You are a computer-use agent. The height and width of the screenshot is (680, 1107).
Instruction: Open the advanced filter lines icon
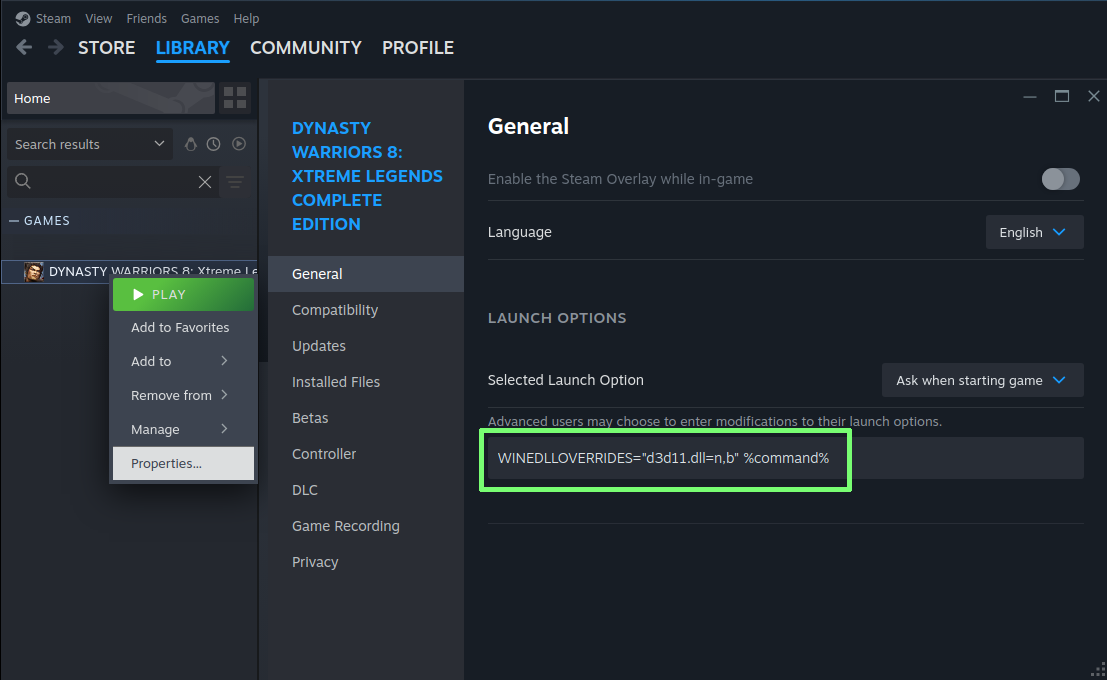click(x=235, y=181)
